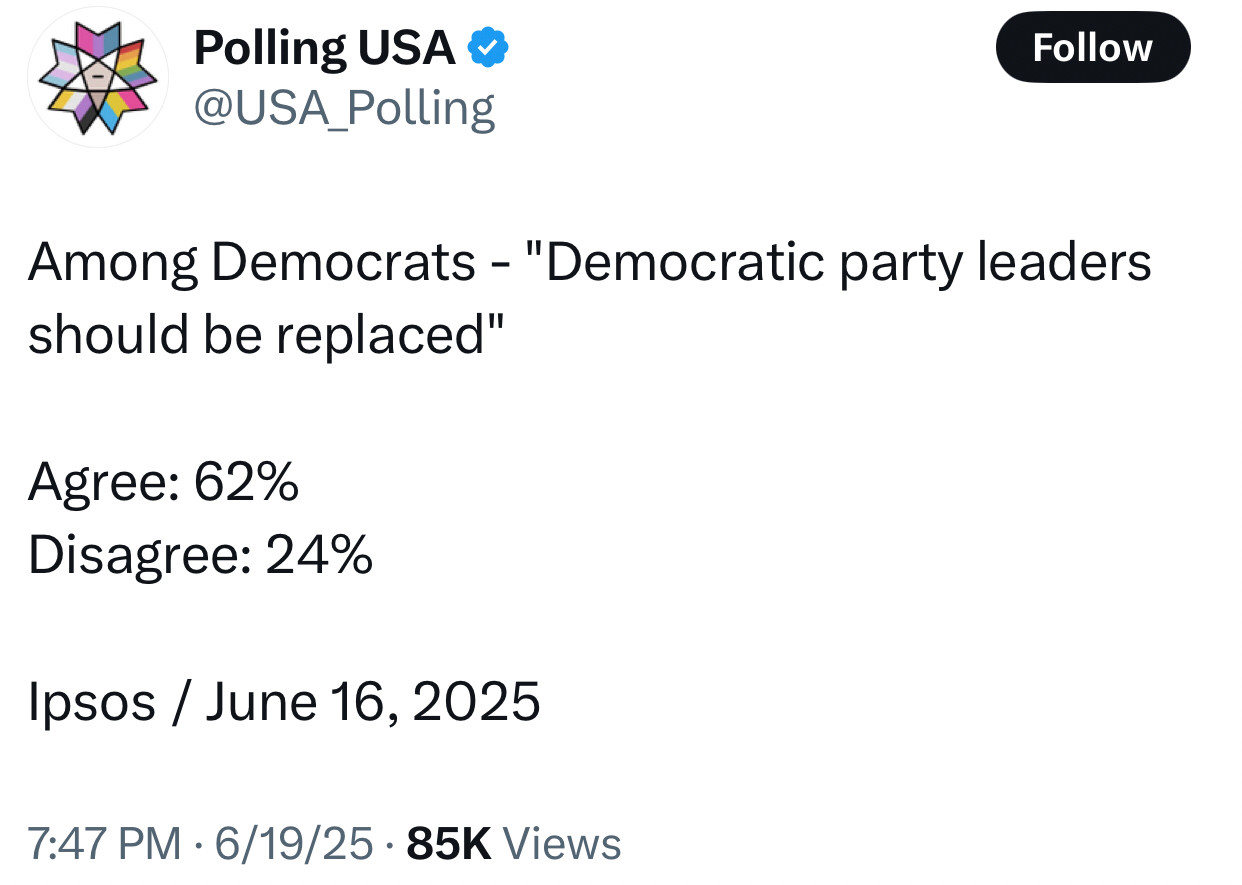Click the word Views in the footer
The image size is (1242, 885).
tap(562, 843)
